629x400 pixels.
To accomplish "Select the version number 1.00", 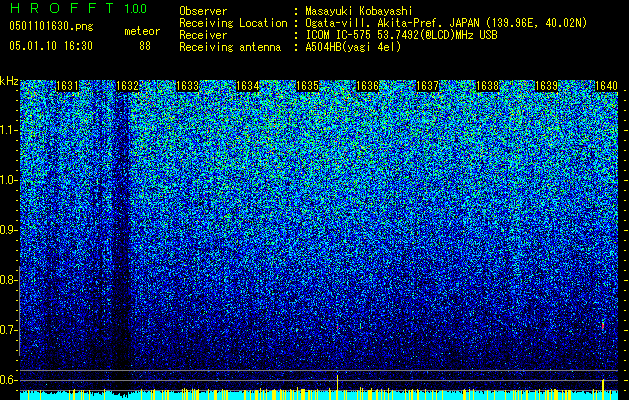I will pos(136,8).
